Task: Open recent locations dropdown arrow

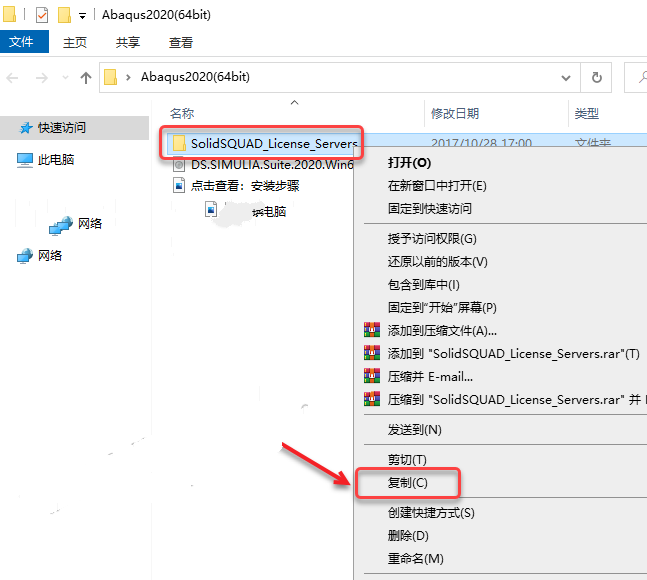Action: pyautogui.click(x=65, y=78)
